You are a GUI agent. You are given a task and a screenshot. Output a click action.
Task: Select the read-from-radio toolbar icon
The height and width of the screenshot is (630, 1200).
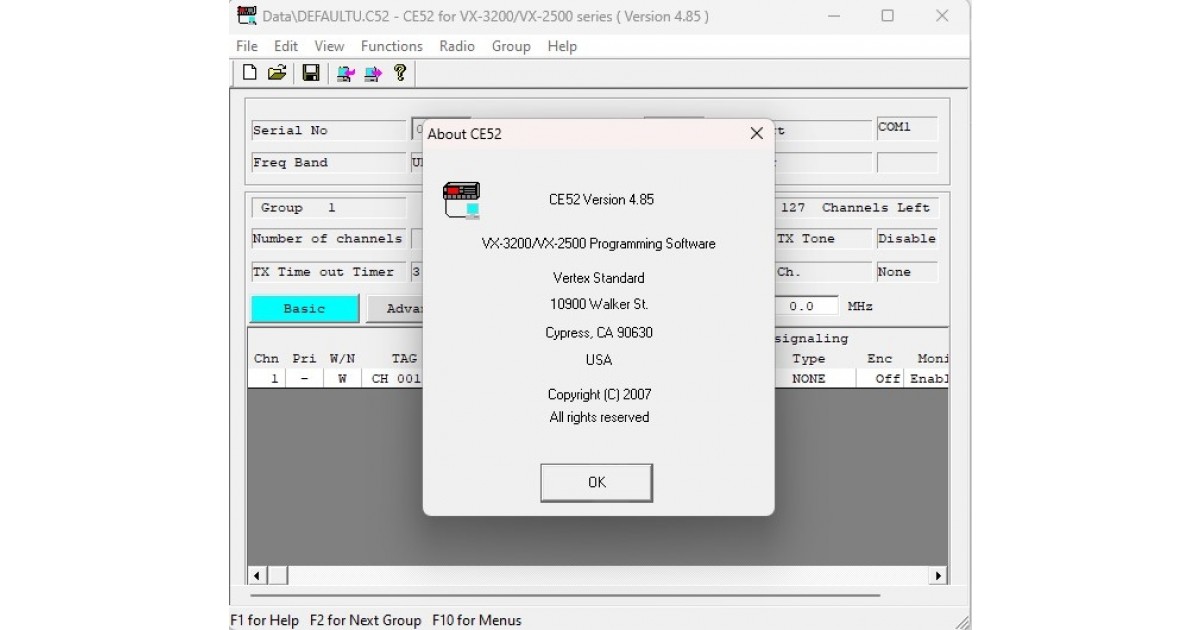point(345,72)
